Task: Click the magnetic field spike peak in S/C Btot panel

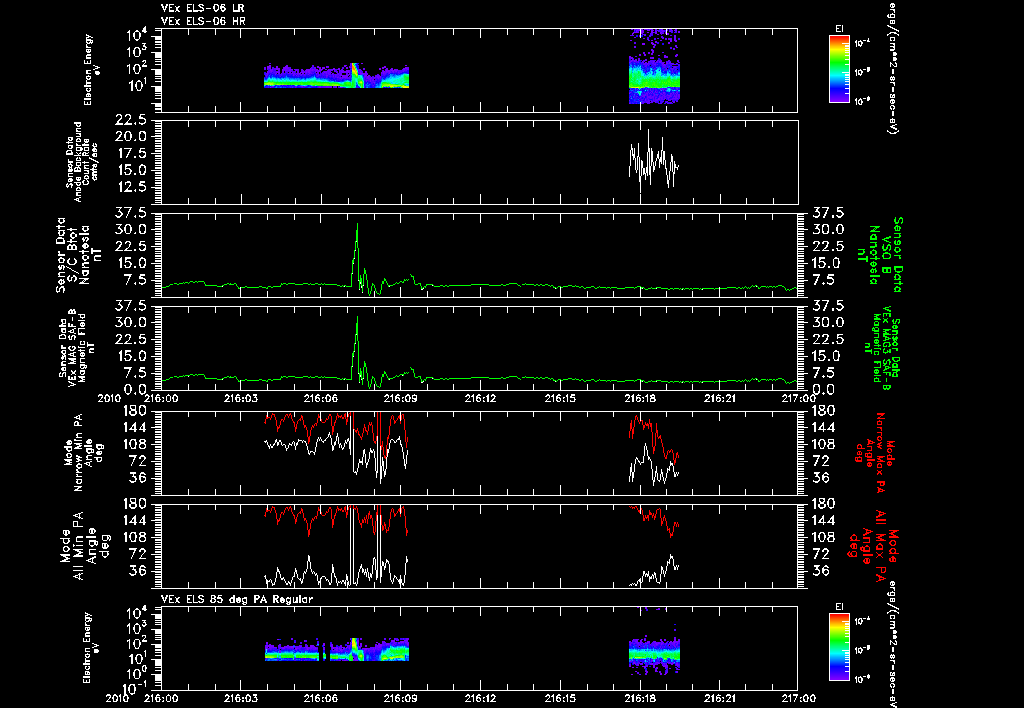Action: coord(357,225)
